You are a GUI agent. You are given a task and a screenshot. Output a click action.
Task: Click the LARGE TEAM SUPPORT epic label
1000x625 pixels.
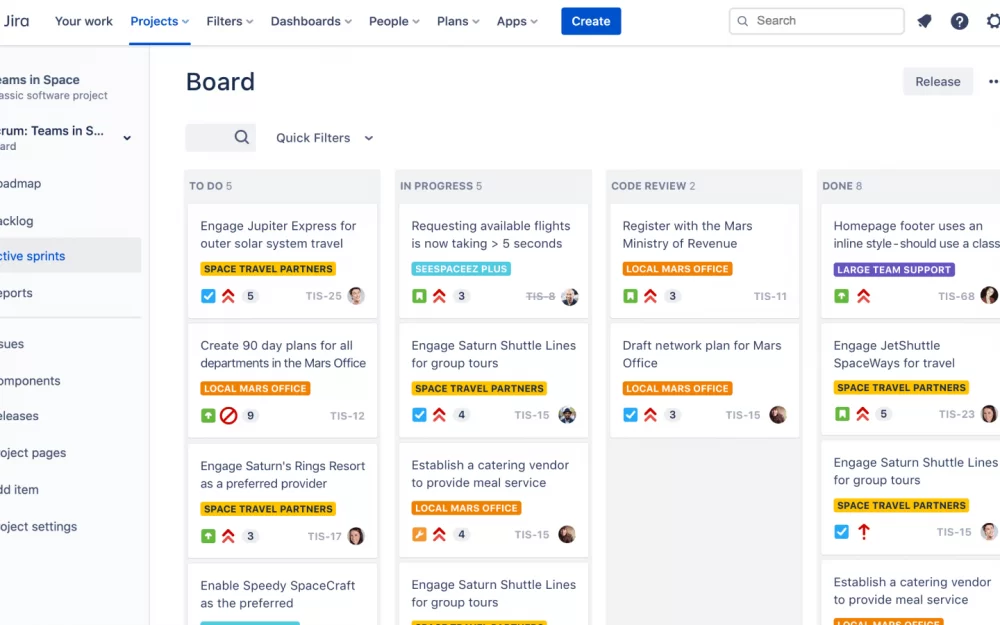tap(893, 270)
